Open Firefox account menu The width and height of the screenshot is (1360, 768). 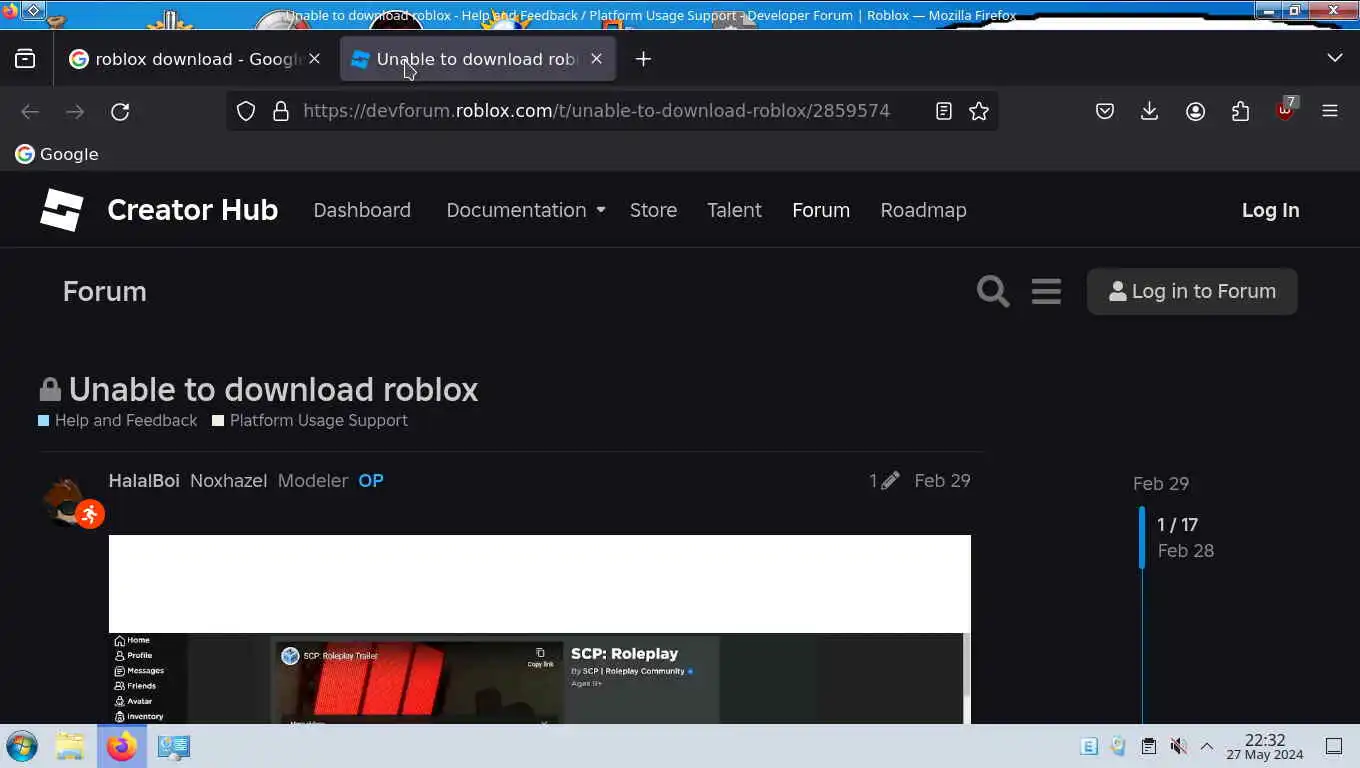[1195, 111]
